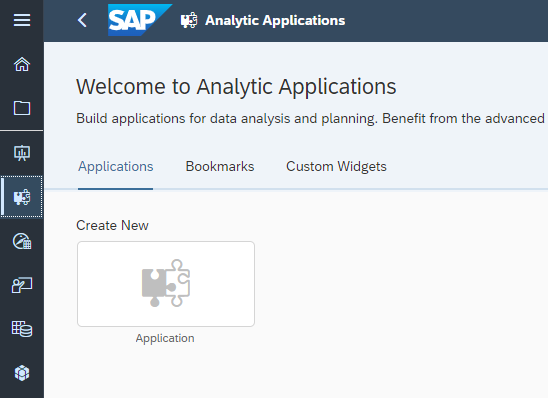Click the puzzle icon beside Analytic Applications title
This screenshot has height=398, width=548.
[189, 21]
